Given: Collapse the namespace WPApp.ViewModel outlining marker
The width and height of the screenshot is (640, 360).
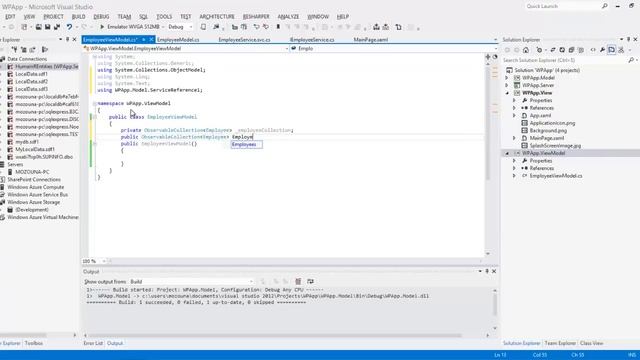Looking at the screenshot, I should coord(94,103).
